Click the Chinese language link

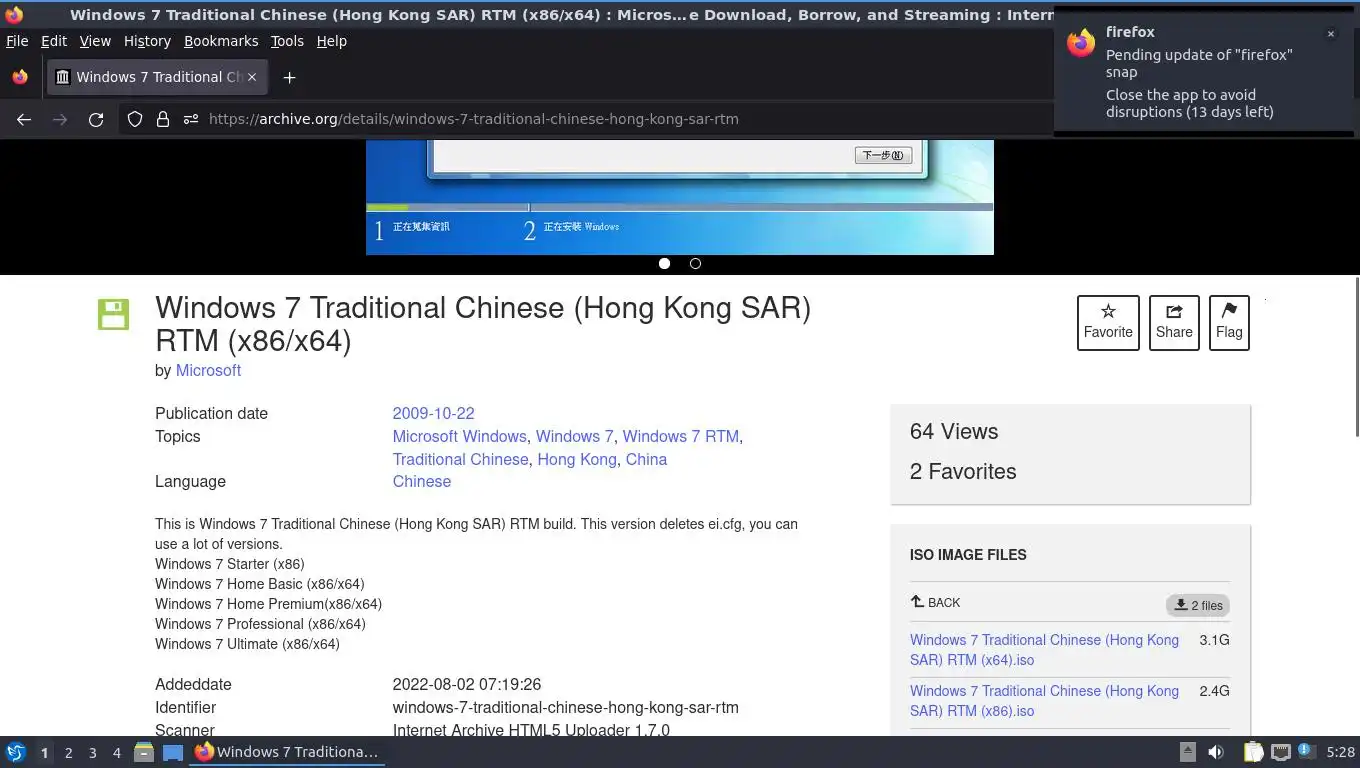(422, 481)
